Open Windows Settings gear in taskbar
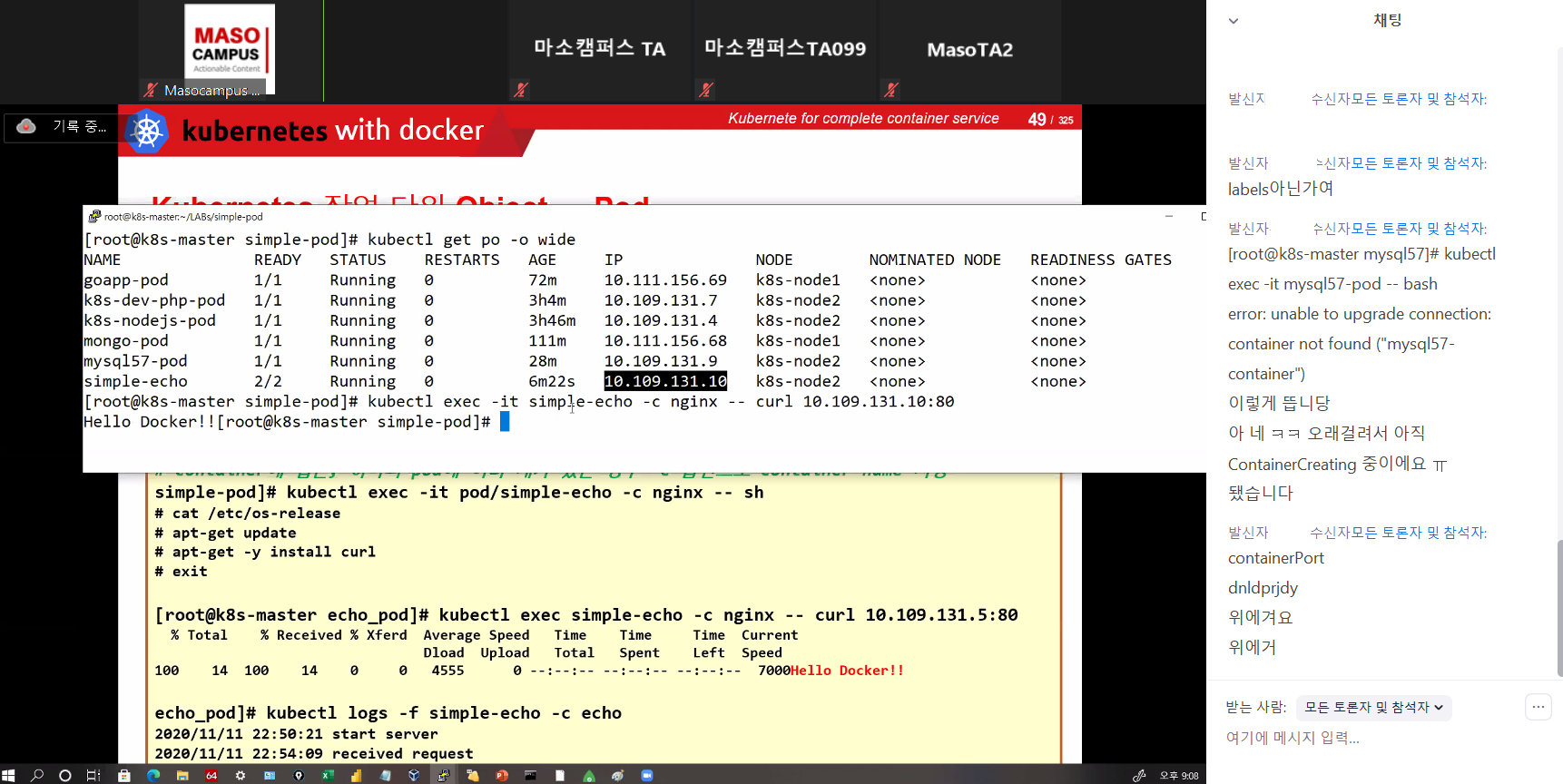The height and width of the screenshot is (784, 1563). coord(241,776)
